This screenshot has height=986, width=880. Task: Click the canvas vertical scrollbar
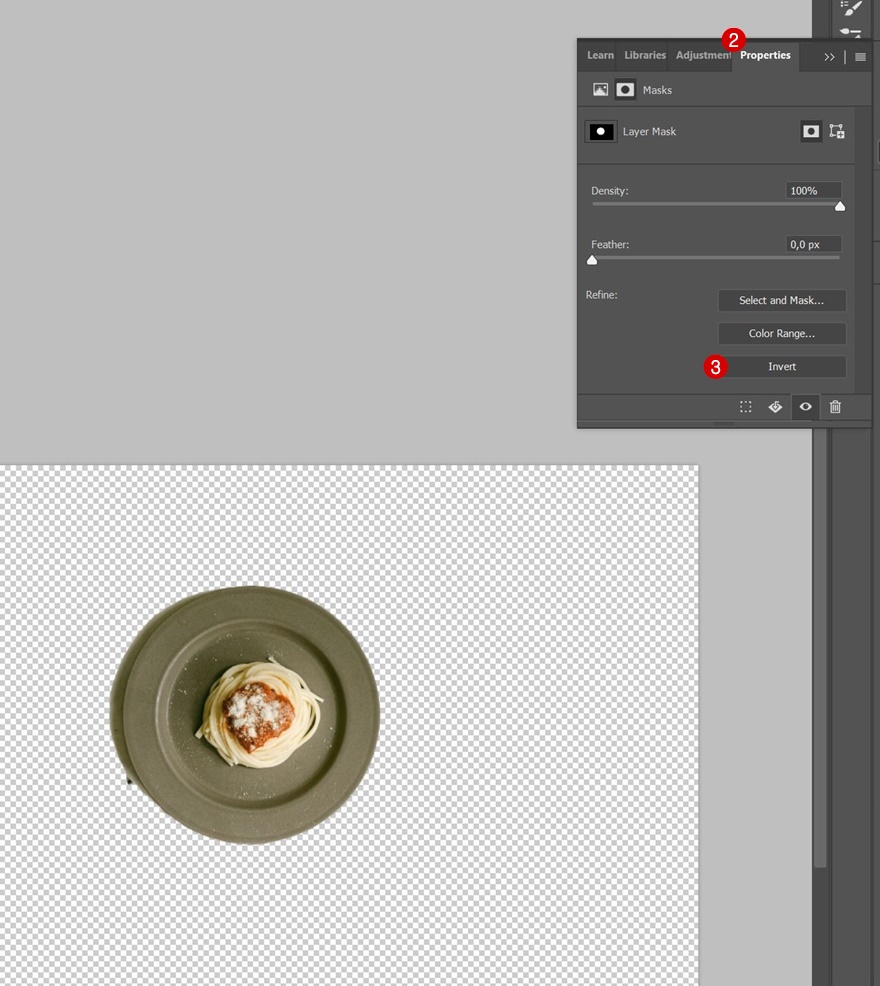[819, 648]
